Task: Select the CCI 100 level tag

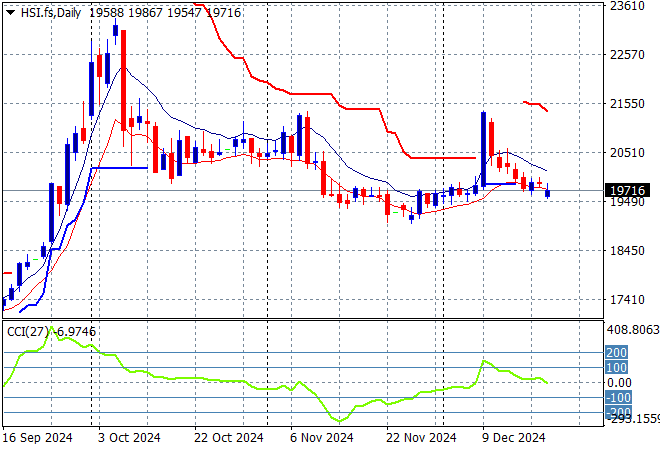Action: click(x=617, y=367)
